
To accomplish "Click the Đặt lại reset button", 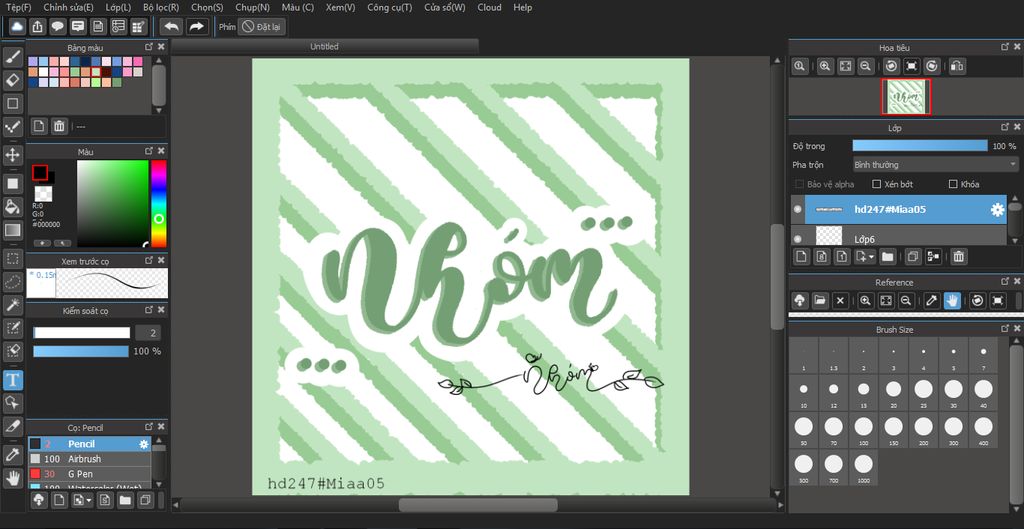I will point(261,27).
